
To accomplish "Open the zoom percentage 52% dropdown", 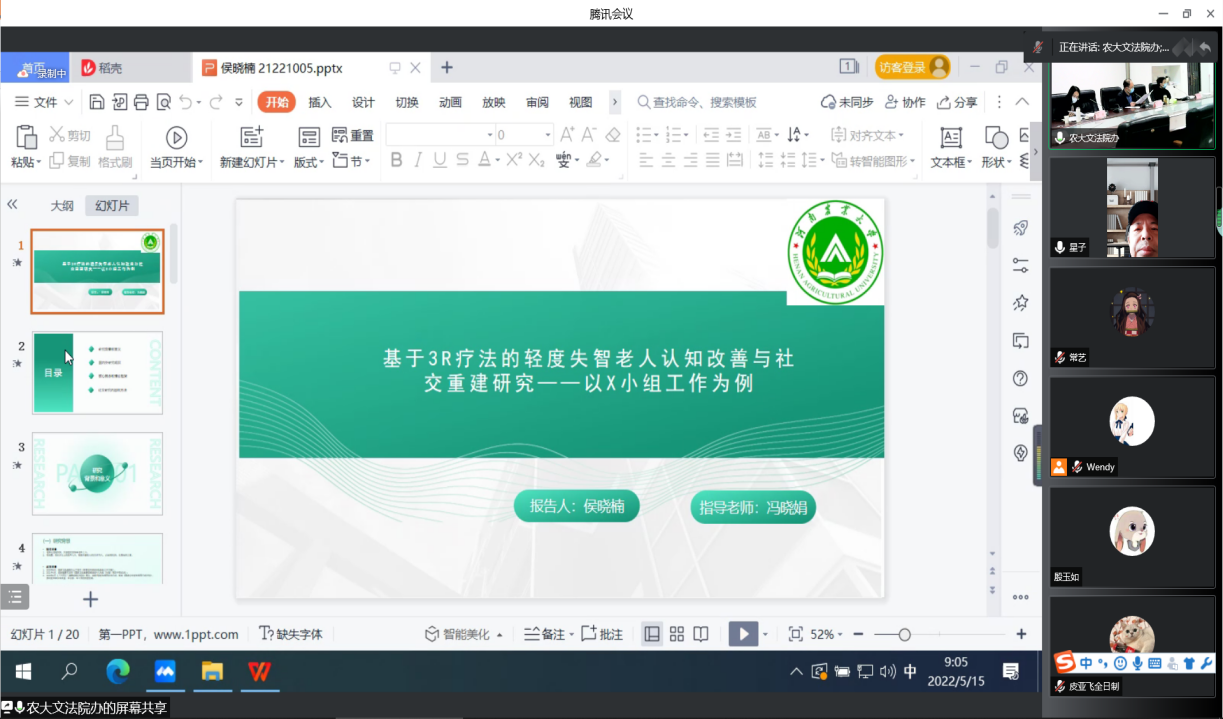I will [x=823, y=633].
